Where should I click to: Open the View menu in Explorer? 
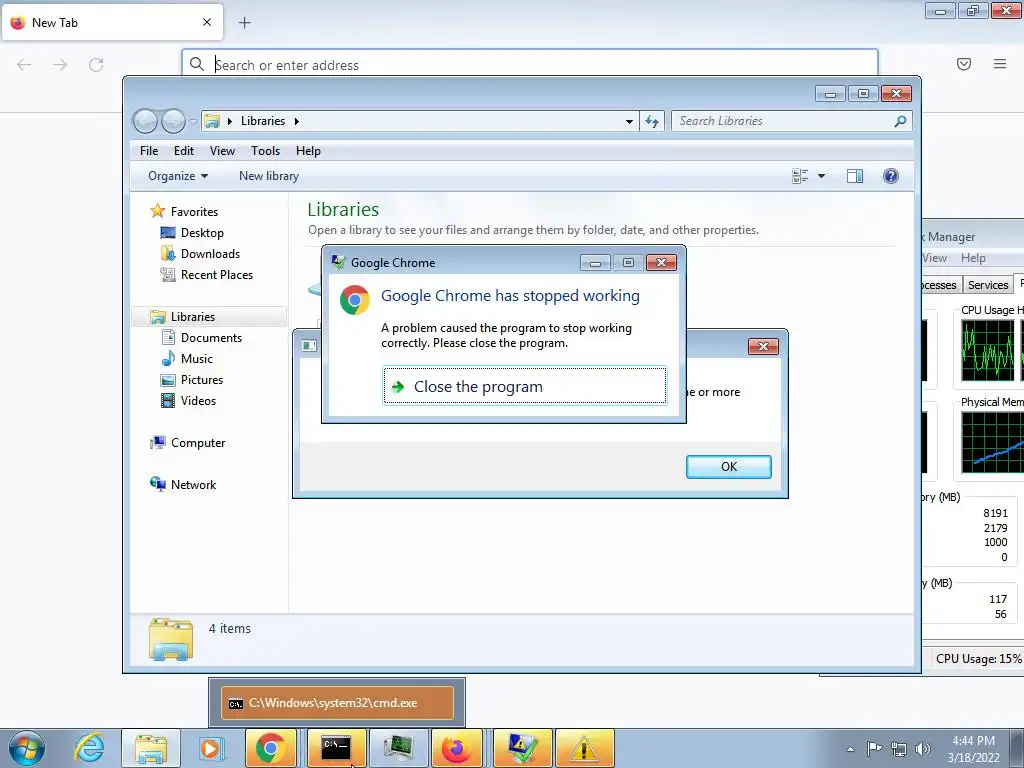[222, 151]
